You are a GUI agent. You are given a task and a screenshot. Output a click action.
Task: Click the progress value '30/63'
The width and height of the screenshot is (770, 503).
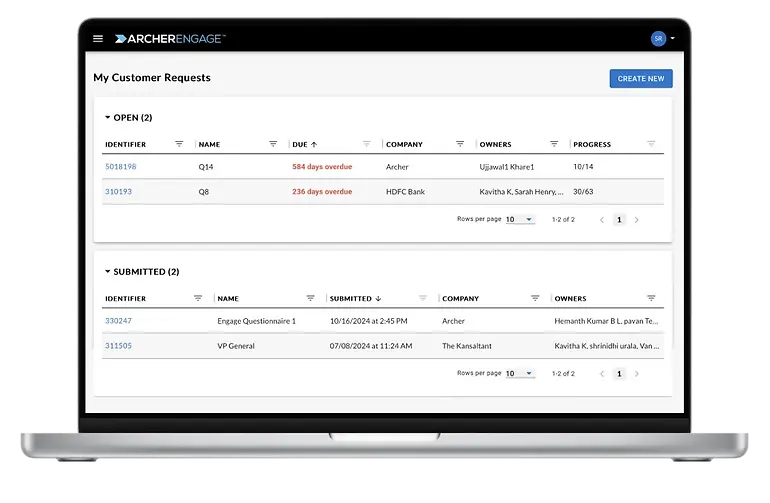(583, 192)
